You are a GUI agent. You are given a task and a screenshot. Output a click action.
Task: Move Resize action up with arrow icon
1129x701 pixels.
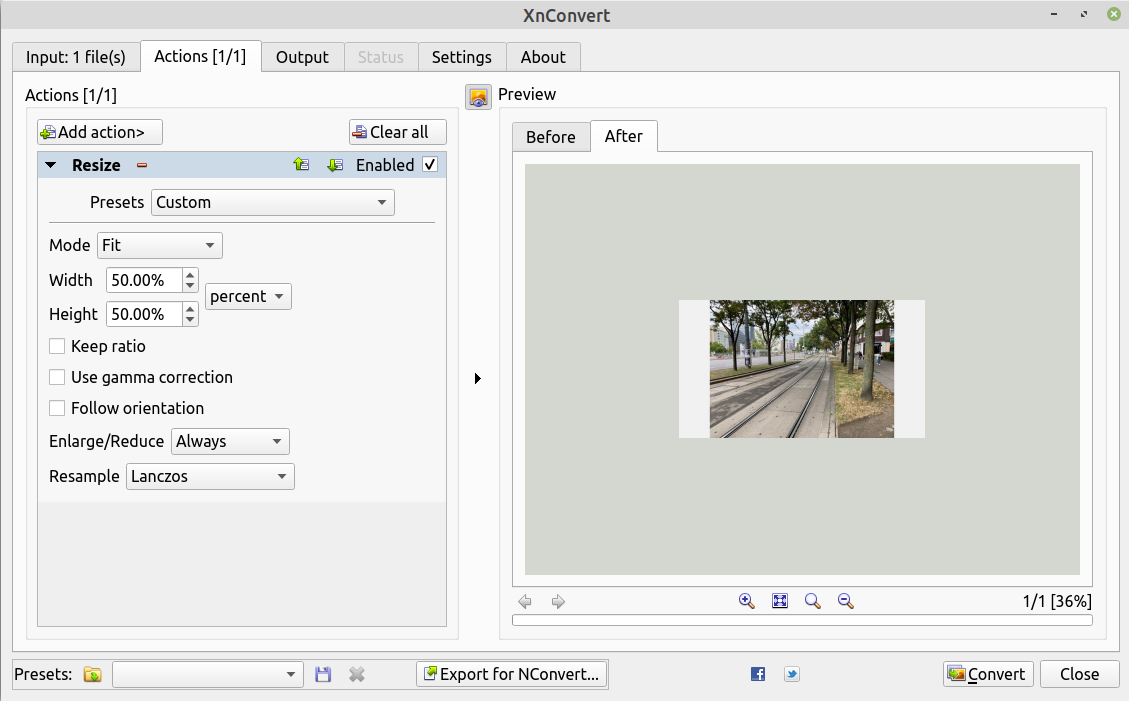(x=301, y=165)
